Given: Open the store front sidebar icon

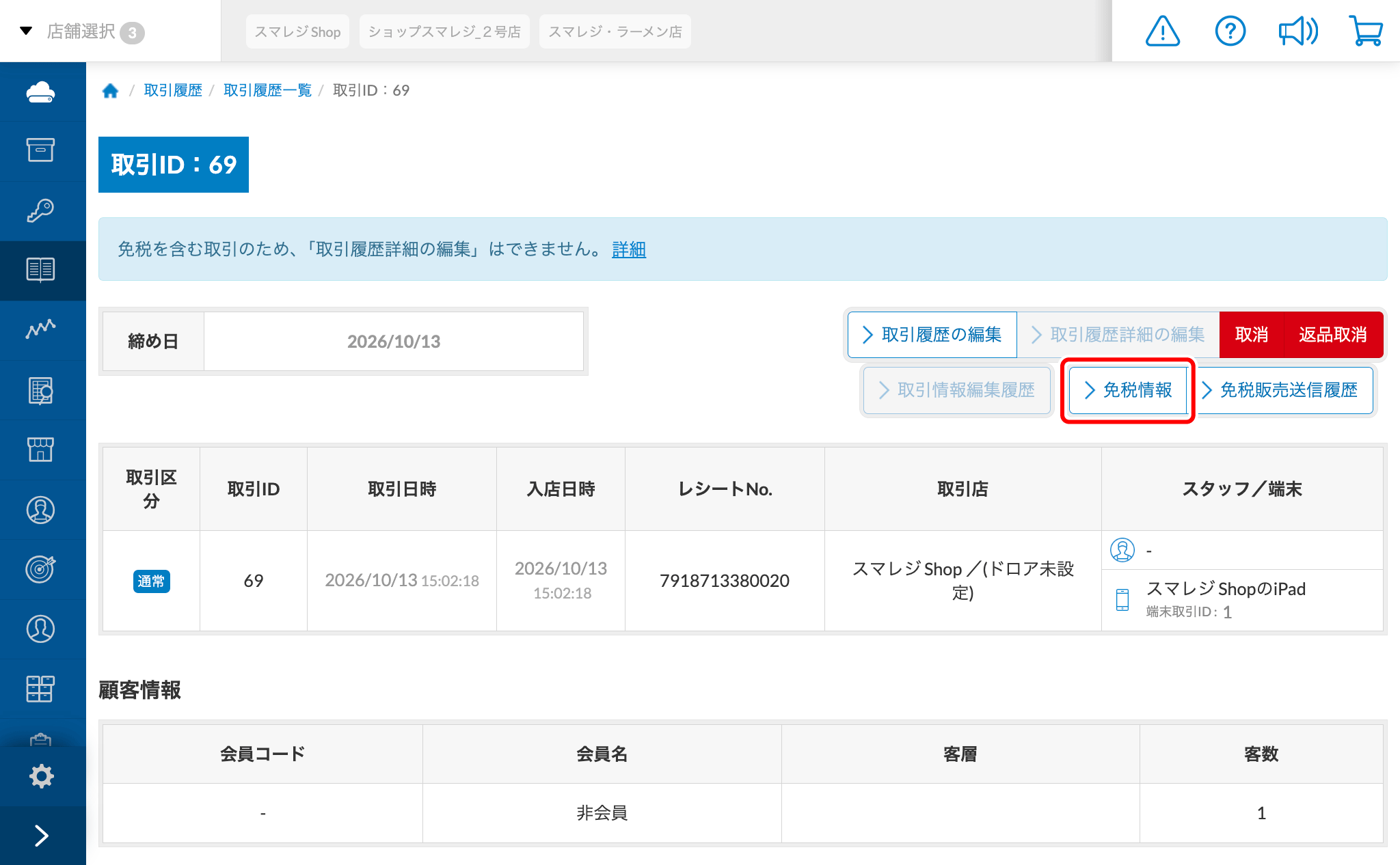Looking at the screenshot, I should (x=41, y=450).
